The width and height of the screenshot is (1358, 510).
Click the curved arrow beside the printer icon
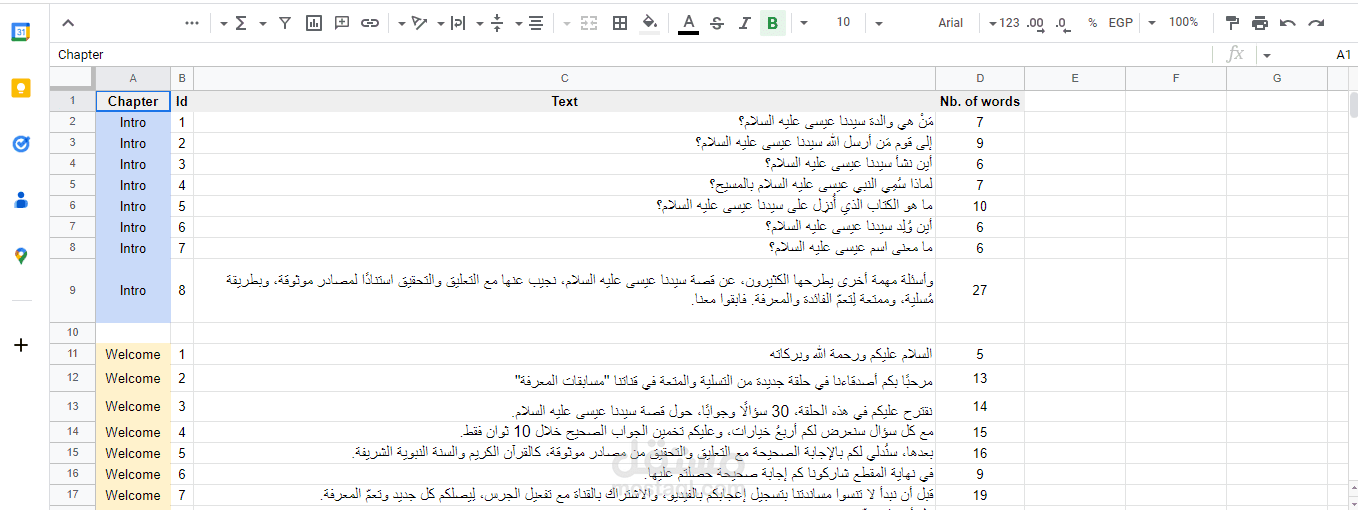(1288, 22)
